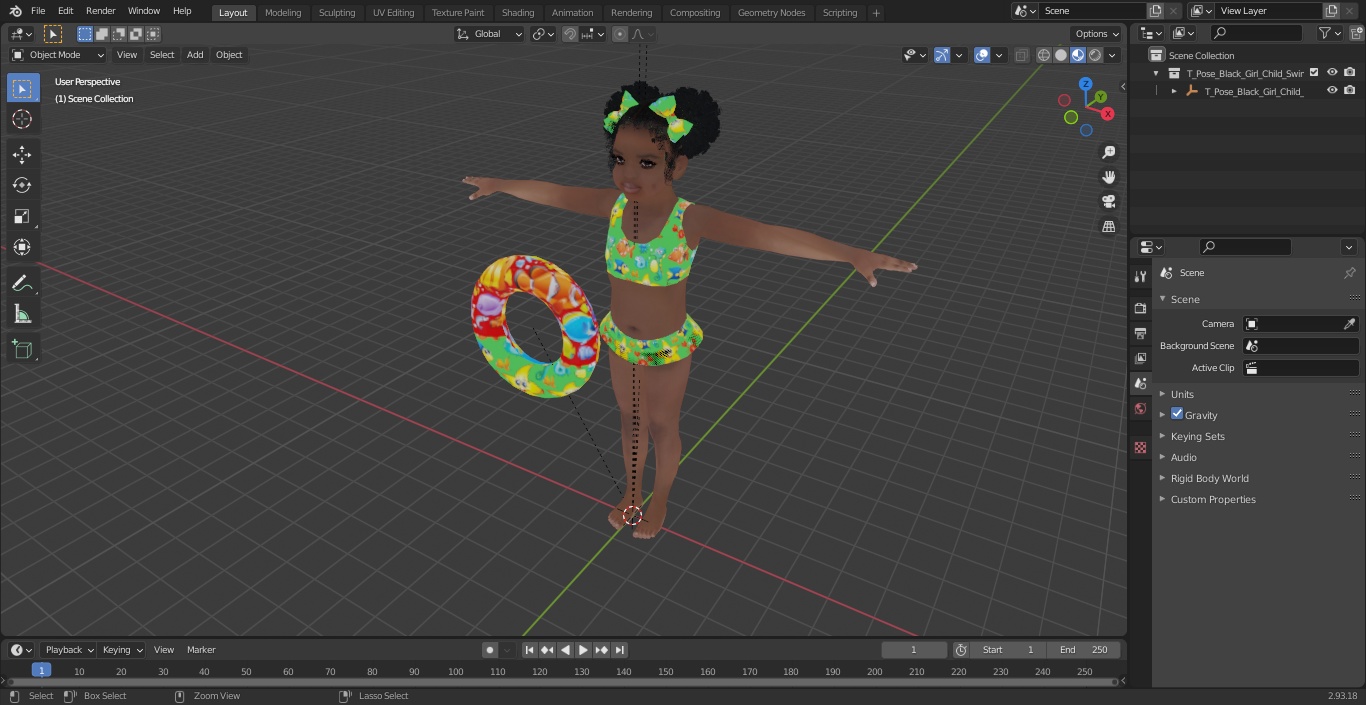Open the viewport Options dropdown
Viewport: 1366px width, 705px height.
point(1097,34)
